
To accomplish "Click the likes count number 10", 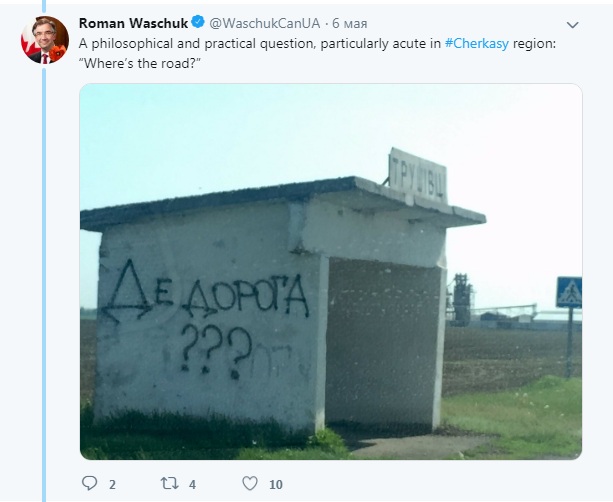I will point(276,485).
